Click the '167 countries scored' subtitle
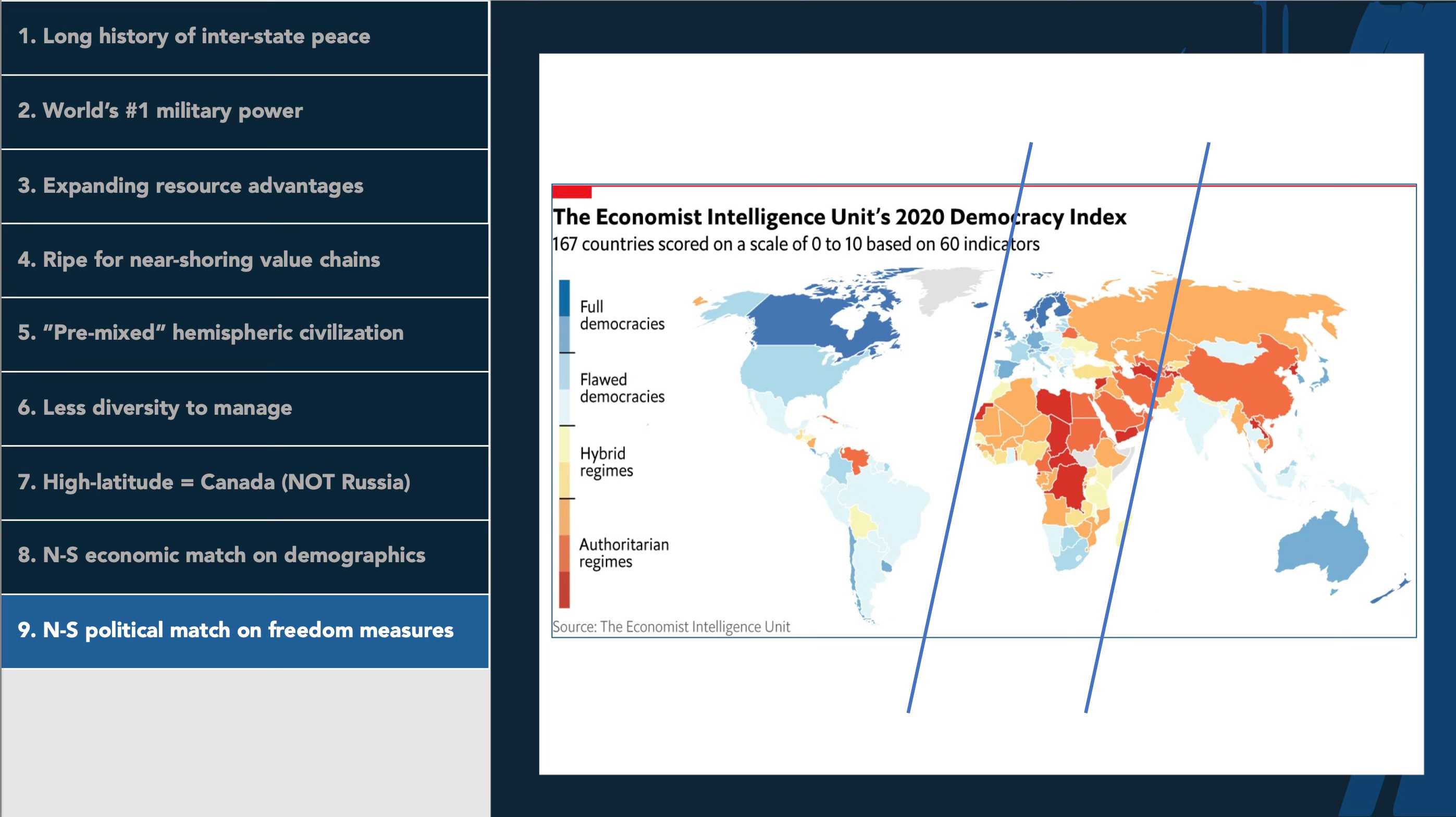 point(796,244)
